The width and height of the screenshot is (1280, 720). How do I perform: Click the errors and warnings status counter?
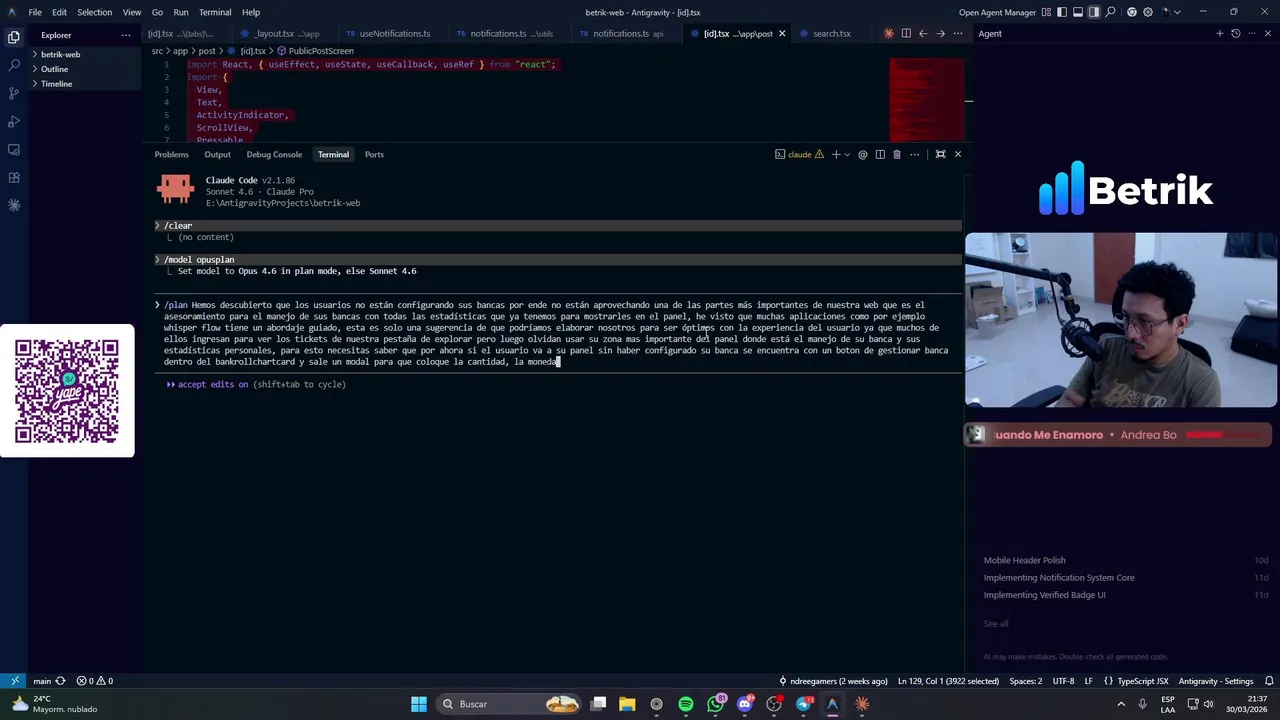[x=95, y=681]
